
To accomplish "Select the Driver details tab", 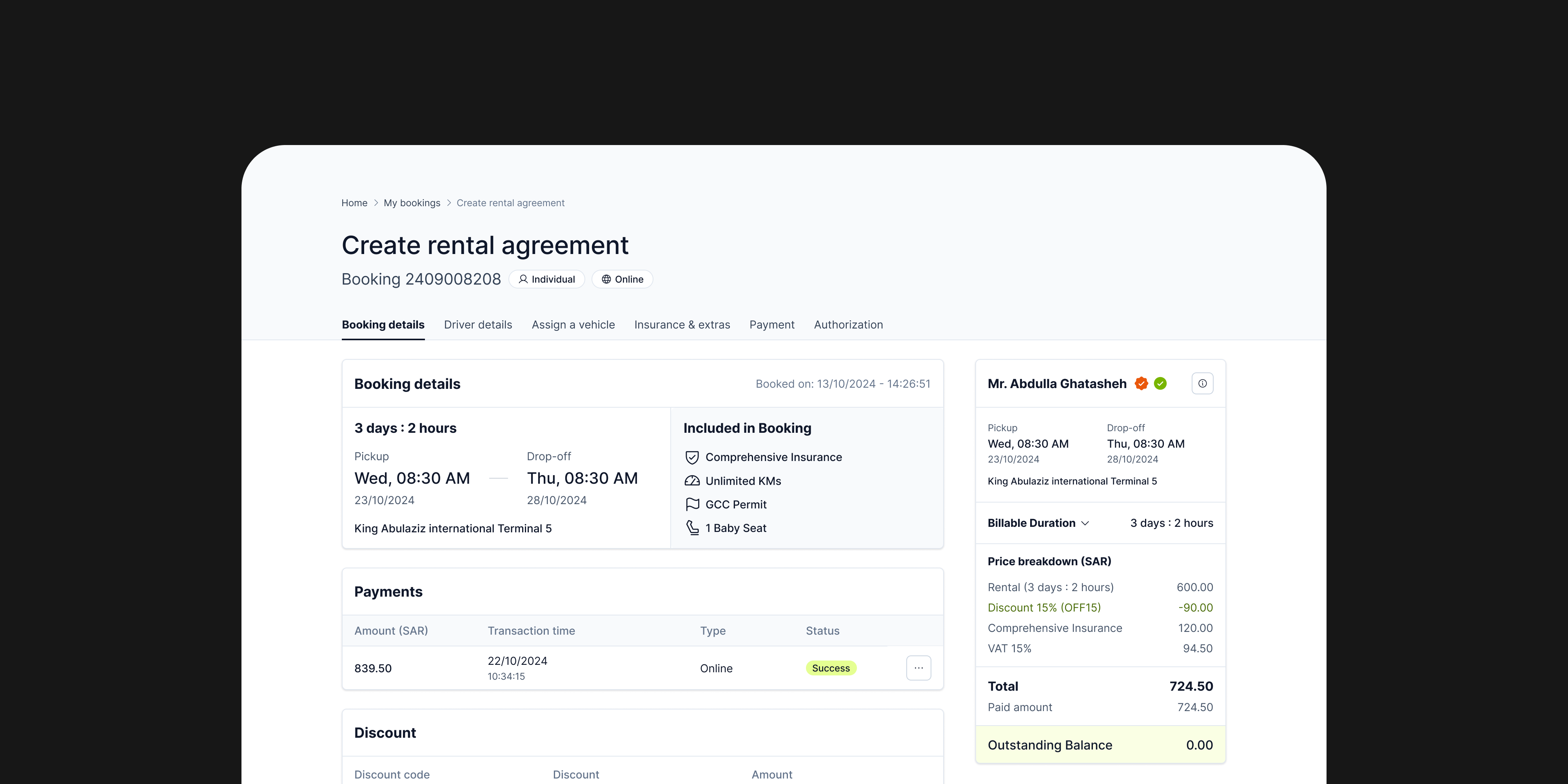I will point(478,325).
